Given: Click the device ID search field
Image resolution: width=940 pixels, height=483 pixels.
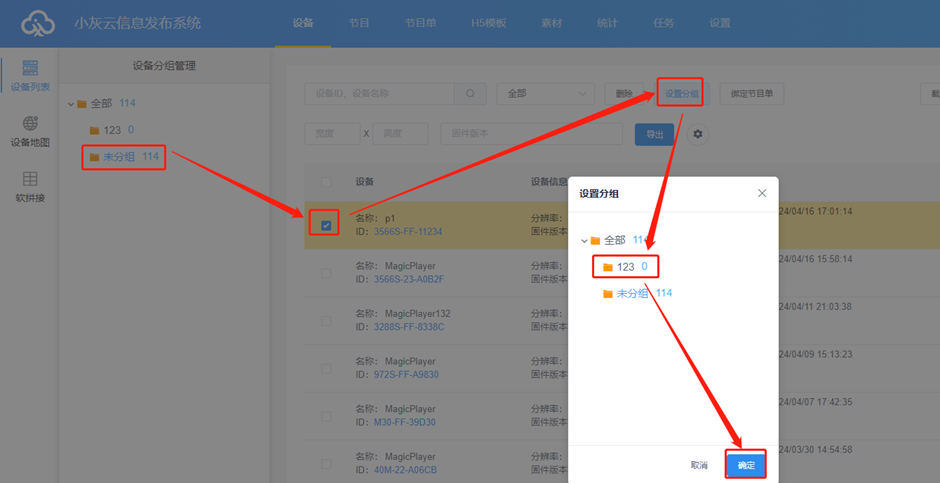Looking at the screenshot, I should (x=380, y=93).
